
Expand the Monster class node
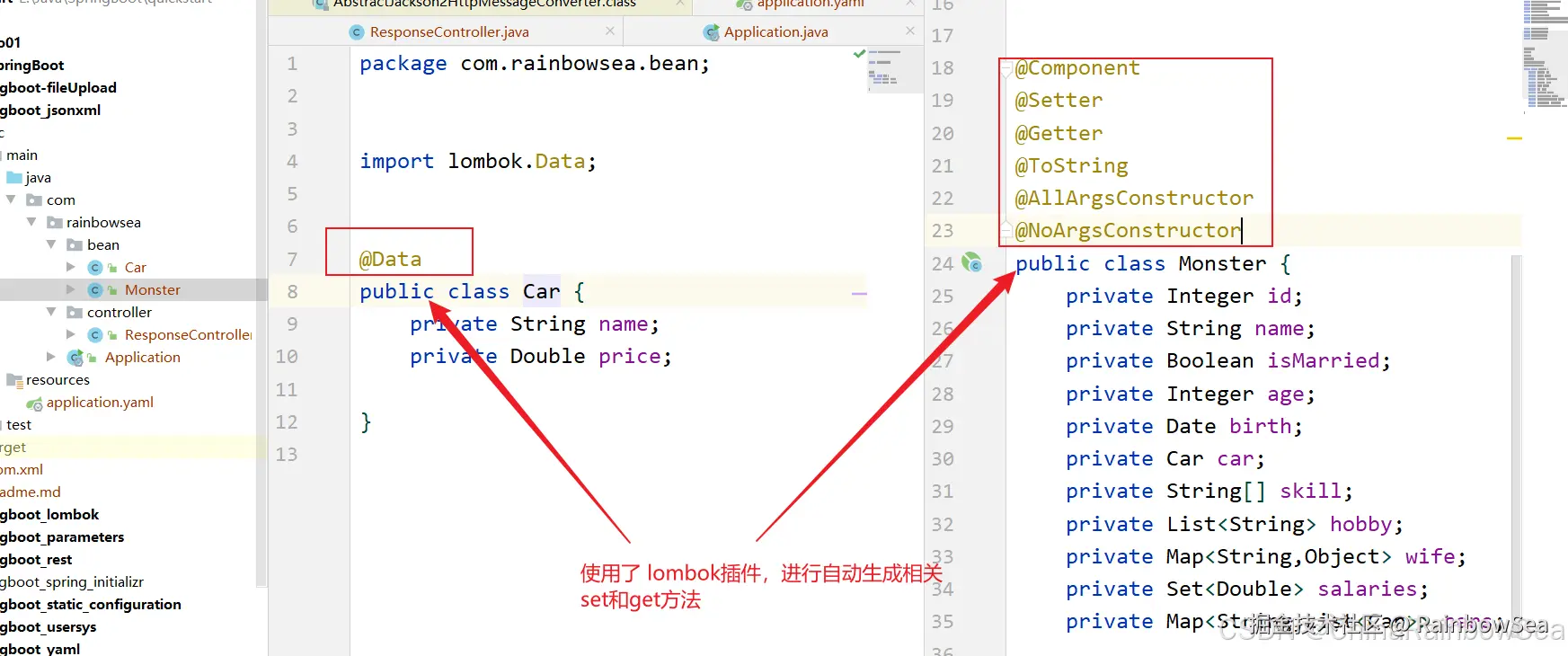pyautogui.click(x=71, y=289)
